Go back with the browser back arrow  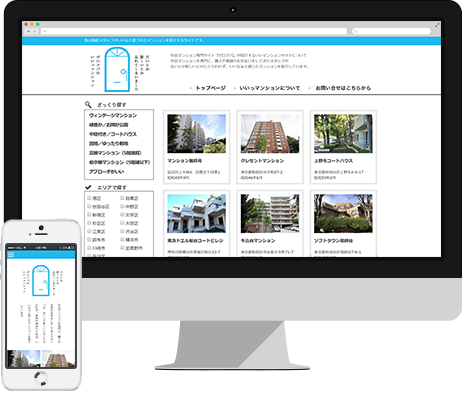(x=28, y=31)
